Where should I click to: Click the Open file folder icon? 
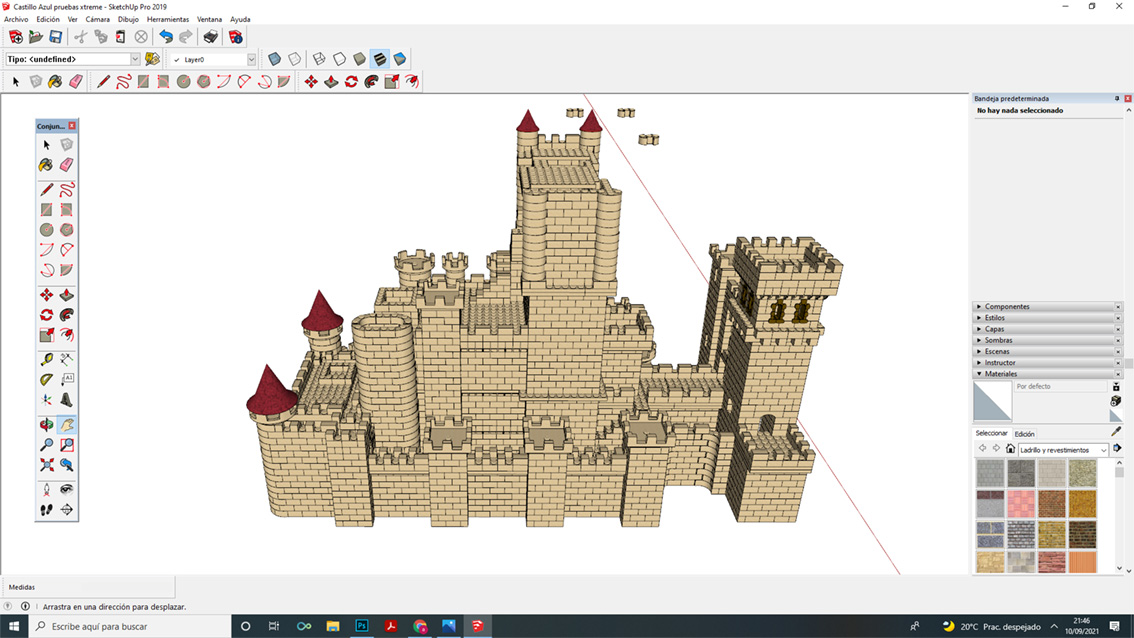click(x=35, y=37)
